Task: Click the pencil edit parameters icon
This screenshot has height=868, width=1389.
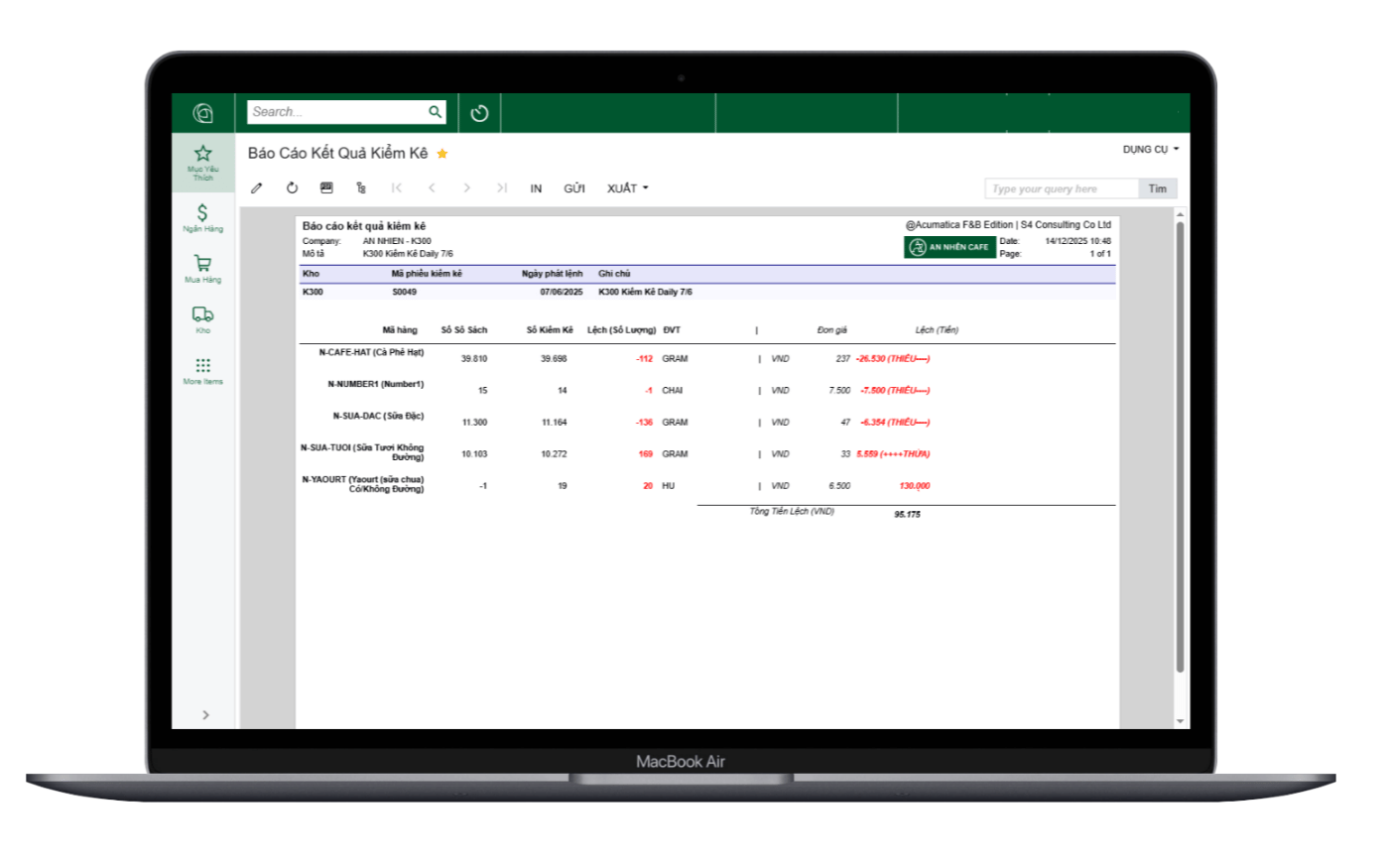Action: pyautogui.click(x=257, y=188)
